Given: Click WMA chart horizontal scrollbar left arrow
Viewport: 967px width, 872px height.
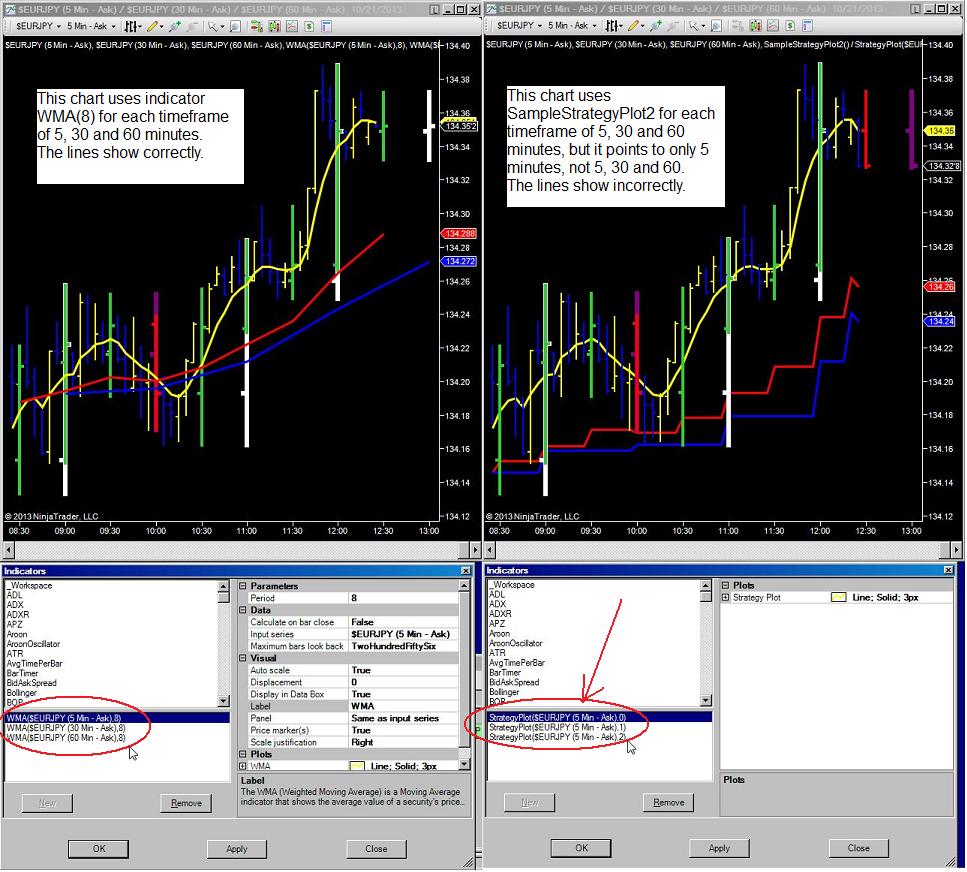Looking at the screenshot, I should coord(8,549).
